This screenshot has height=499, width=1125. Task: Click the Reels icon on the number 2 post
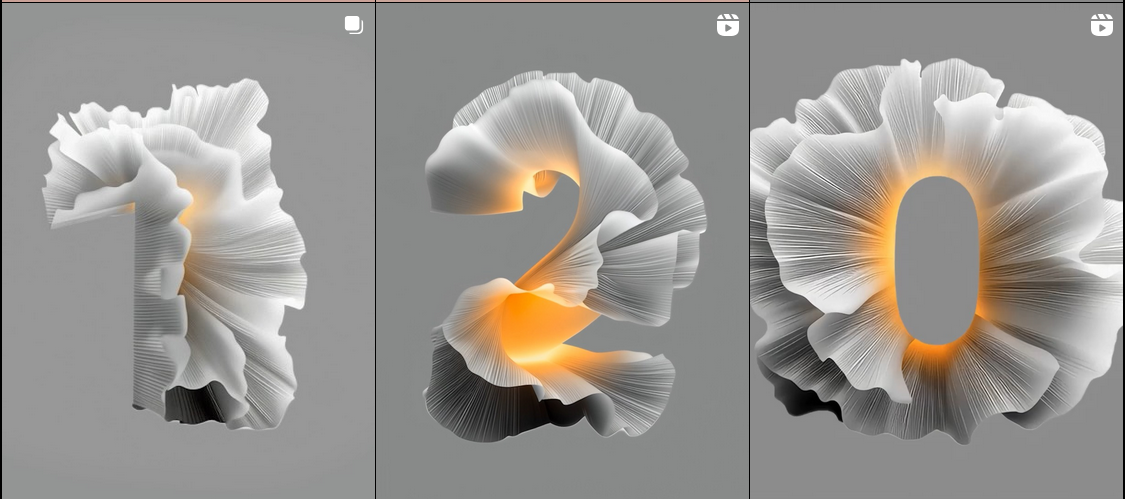click(728, 25)
